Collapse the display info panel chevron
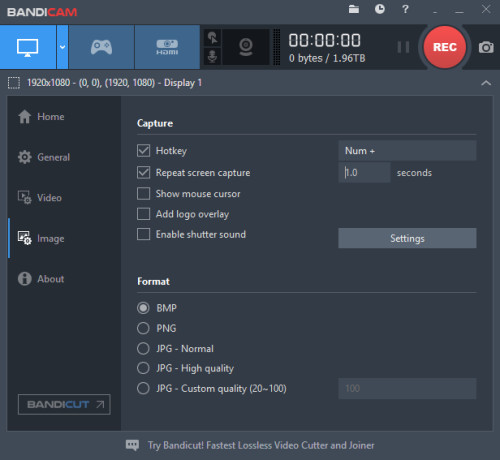Image resolution: width=500 pixels, height=460 pixels. (x=486, y=83)
